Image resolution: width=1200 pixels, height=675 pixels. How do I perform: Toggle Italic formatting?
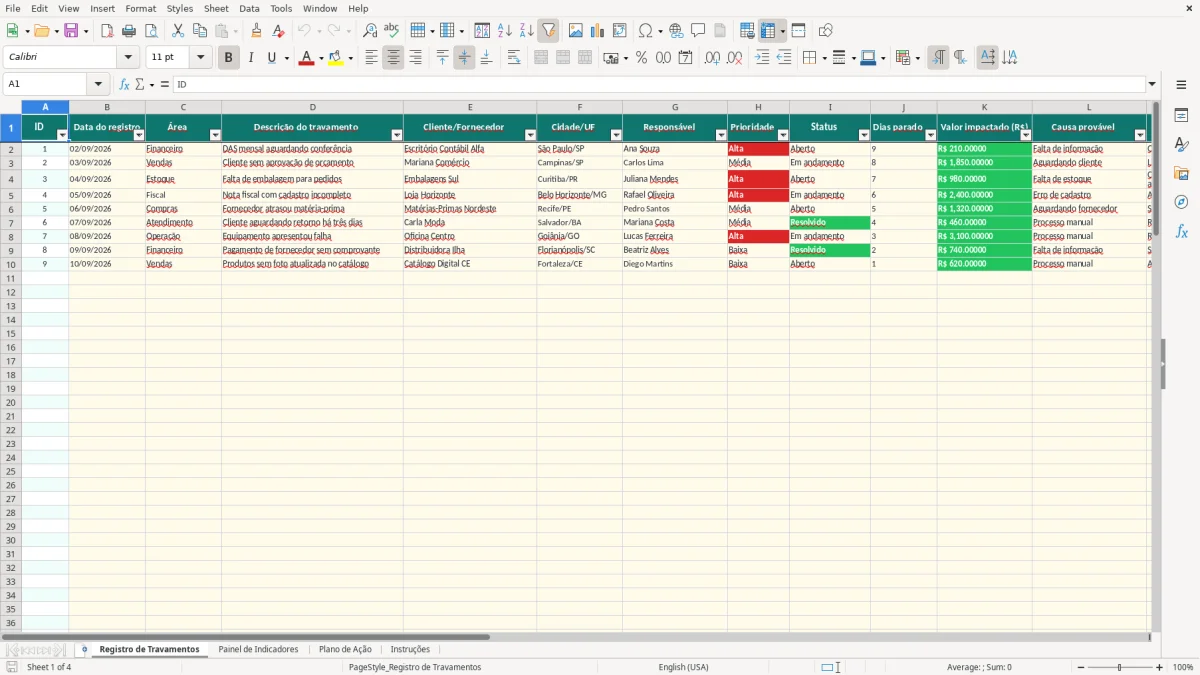[250, 58]
